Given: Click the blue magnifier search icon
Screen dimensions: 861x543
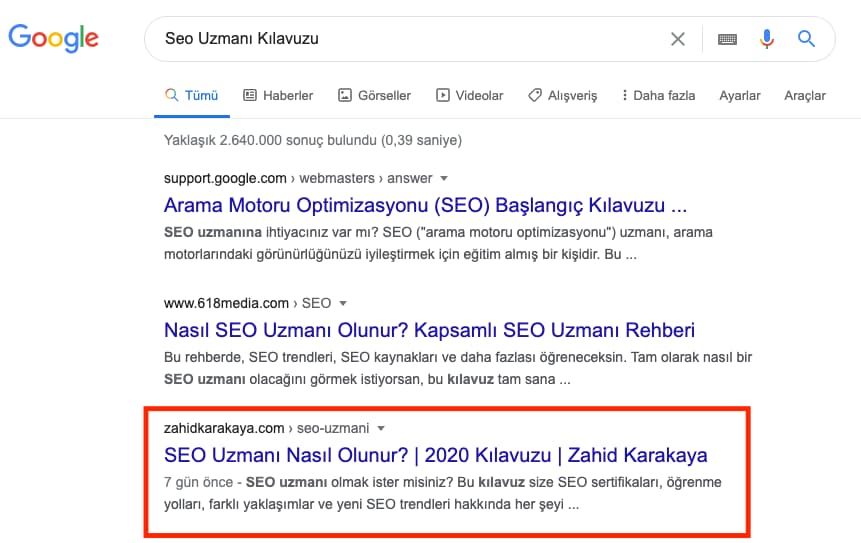Looking at the screenshot, I should tap(806, 38).
